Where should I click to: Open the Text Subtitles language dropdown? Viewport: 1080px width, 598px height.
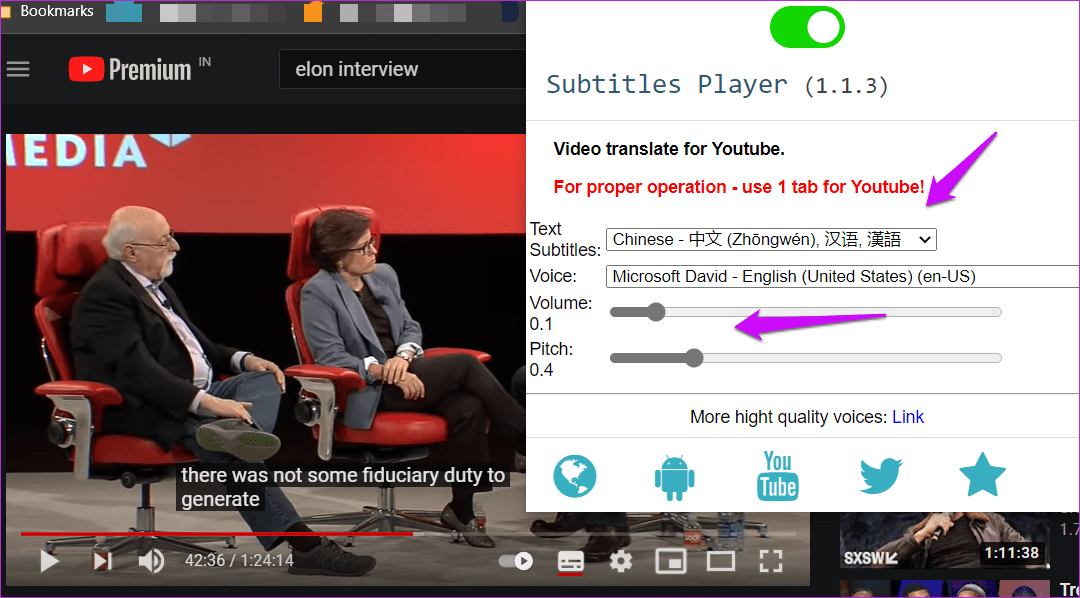click(x=771, y=239)
